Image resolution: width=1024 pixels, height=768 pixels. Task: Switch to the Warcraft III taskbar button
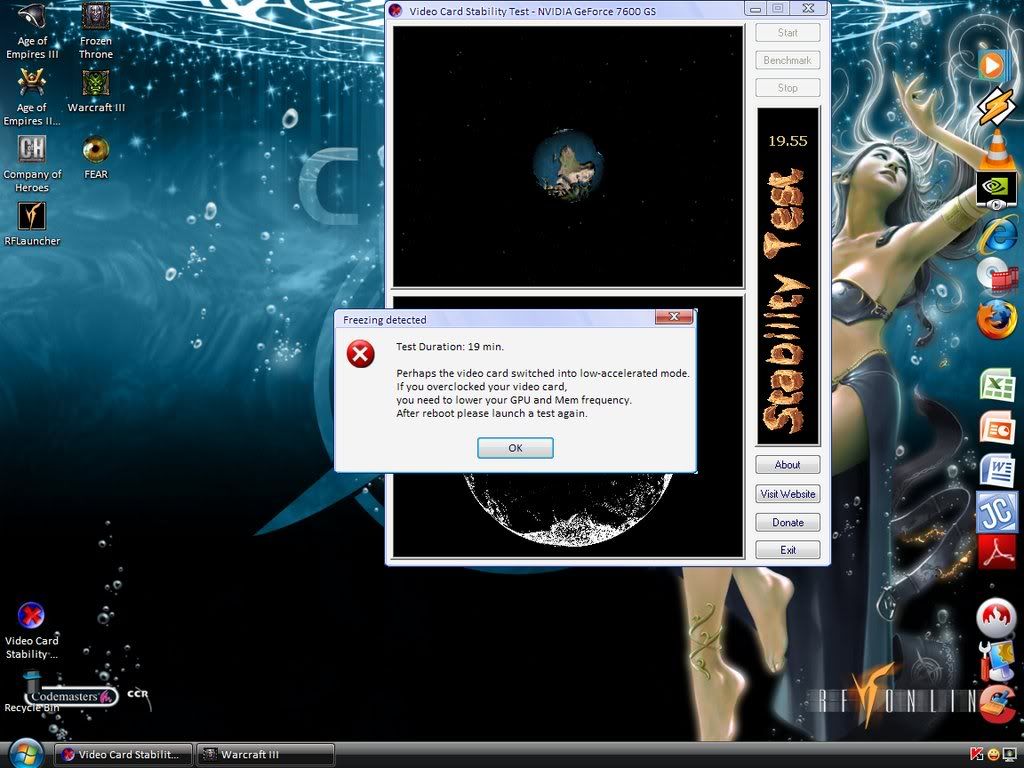[x=265, y=755]
